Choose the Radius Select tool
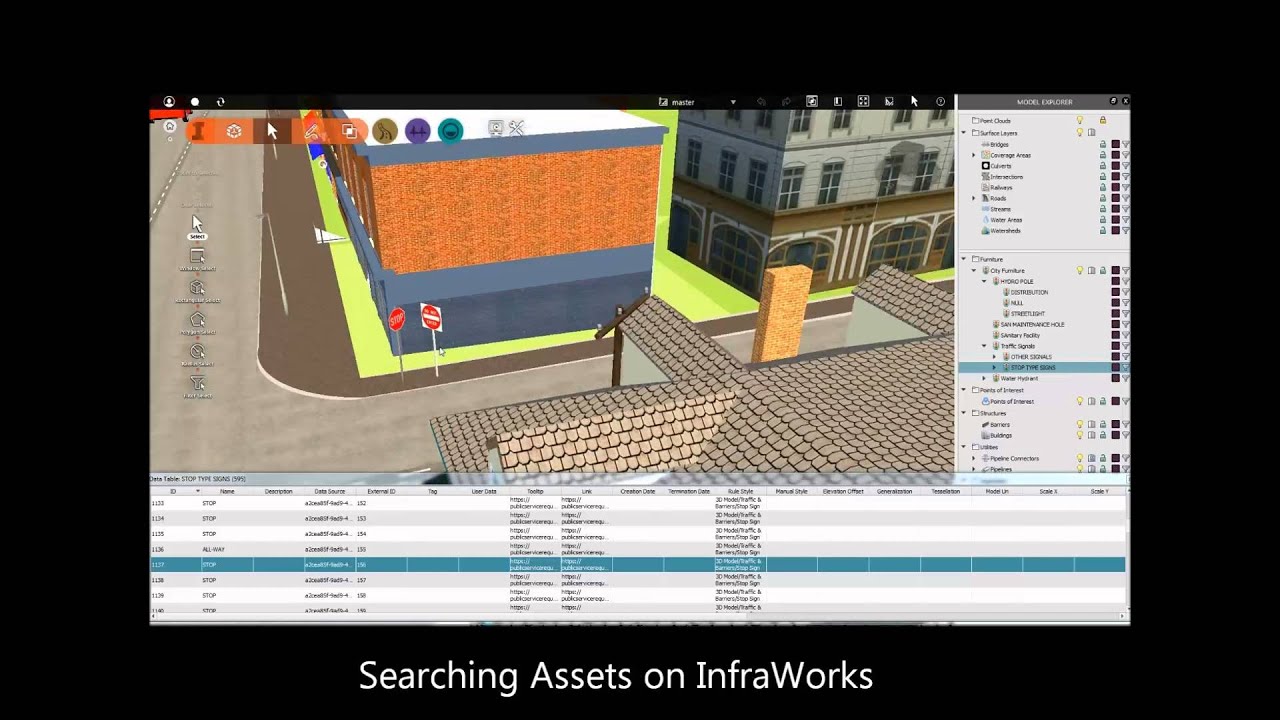This screenshot has height=720, width=1280. [197, 355]
